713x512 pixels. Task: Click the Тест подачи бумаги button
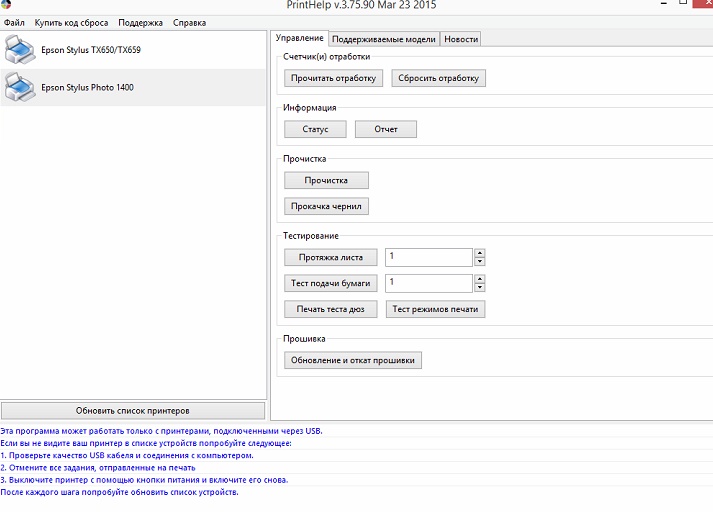point(331,283)
